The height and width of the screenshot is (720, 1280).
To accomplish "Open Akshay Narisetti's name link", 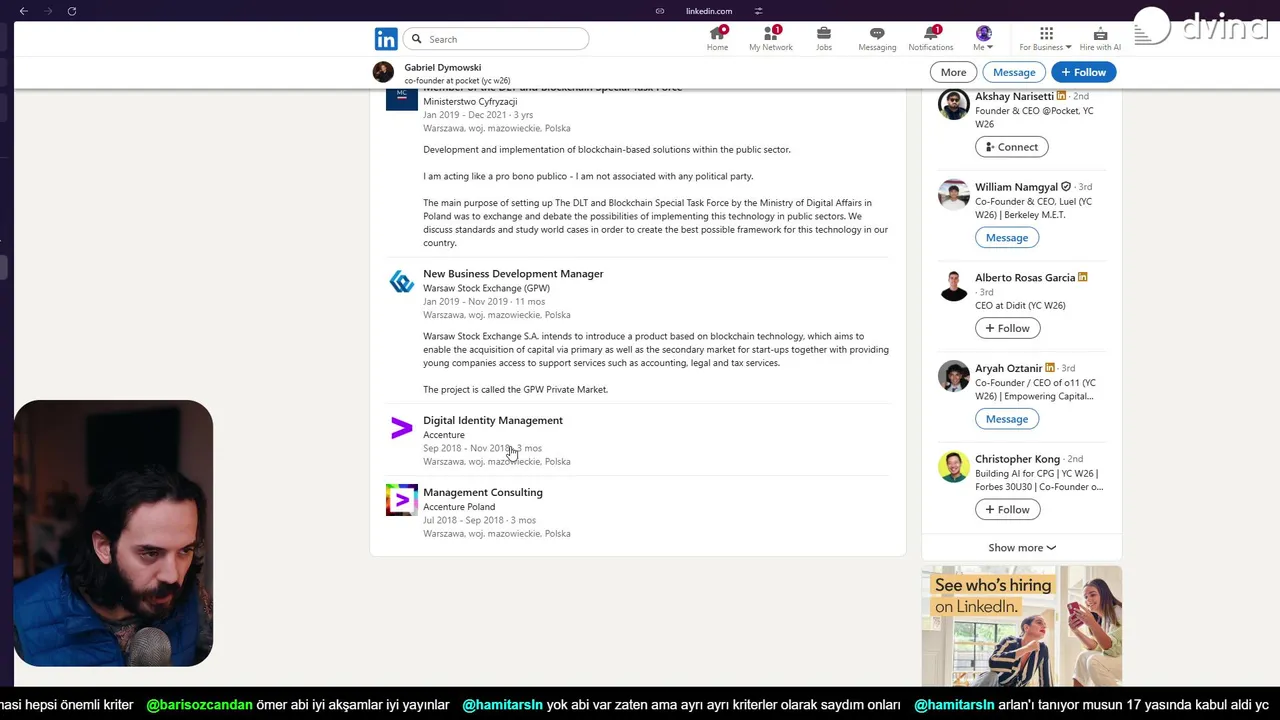I will click(x=1014, y=96).
